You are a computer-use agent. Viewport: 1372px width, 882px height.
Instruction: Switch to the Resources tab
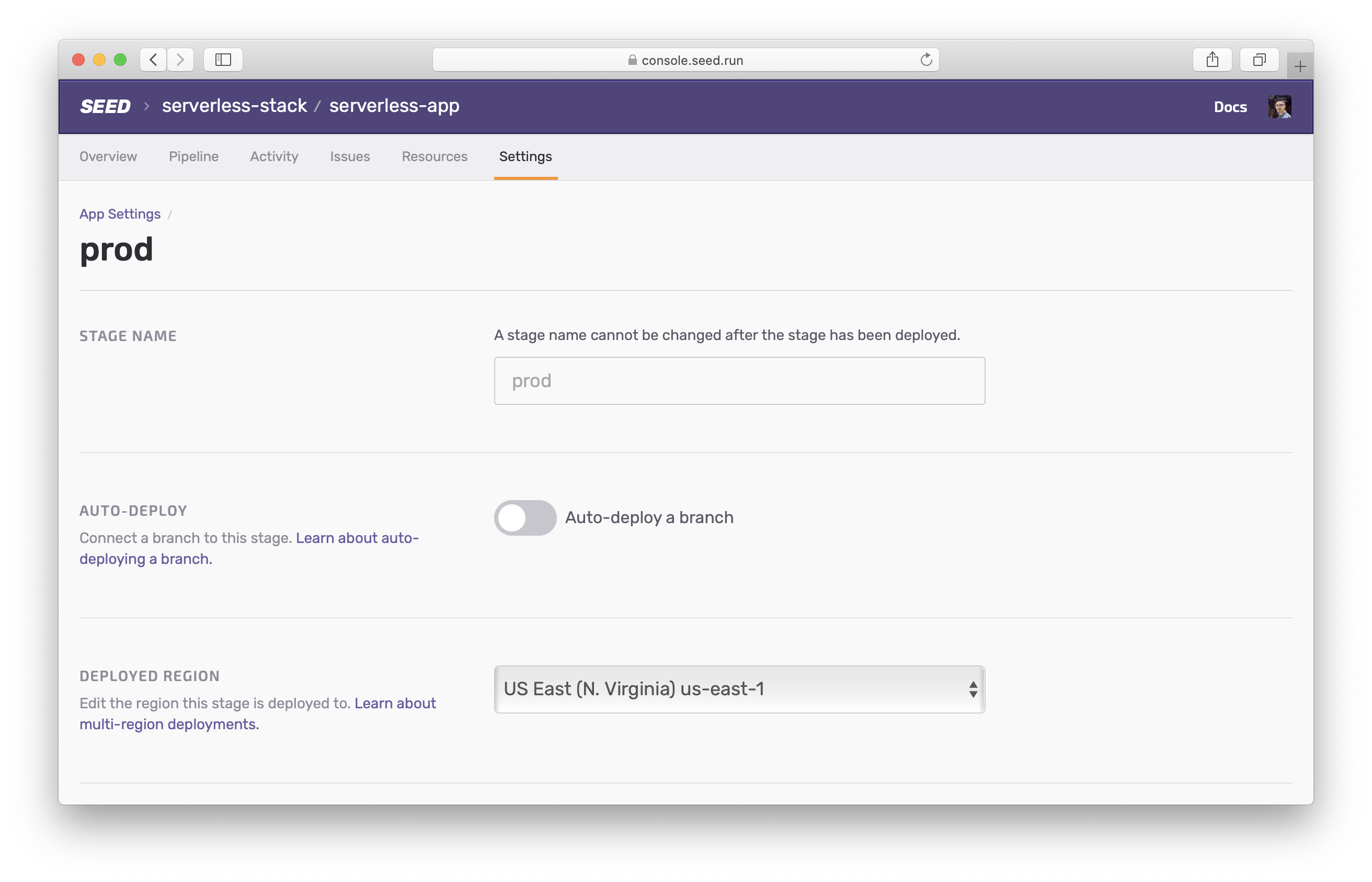435,156
